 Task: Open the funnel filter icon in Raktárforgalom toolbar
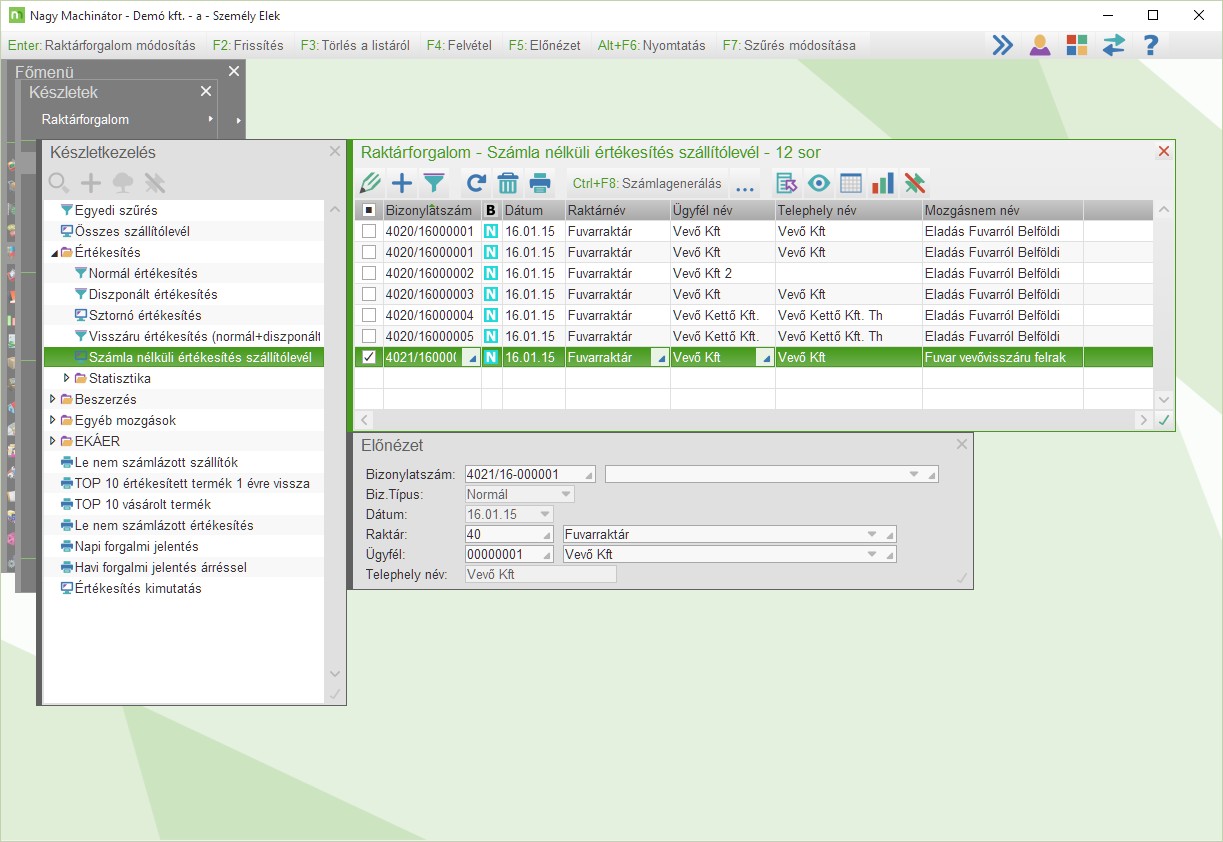434,183
